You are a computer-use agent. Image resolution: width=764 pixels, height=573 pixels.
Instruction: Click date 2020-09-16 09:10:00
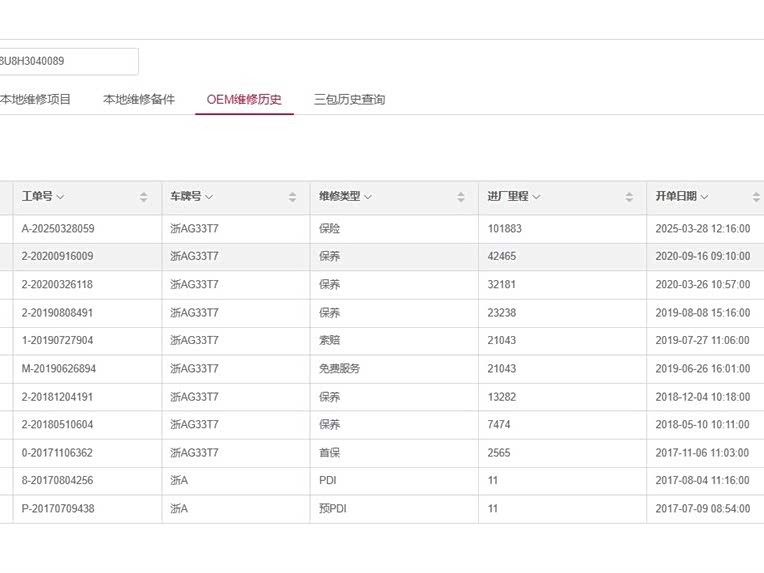(703, 256)
